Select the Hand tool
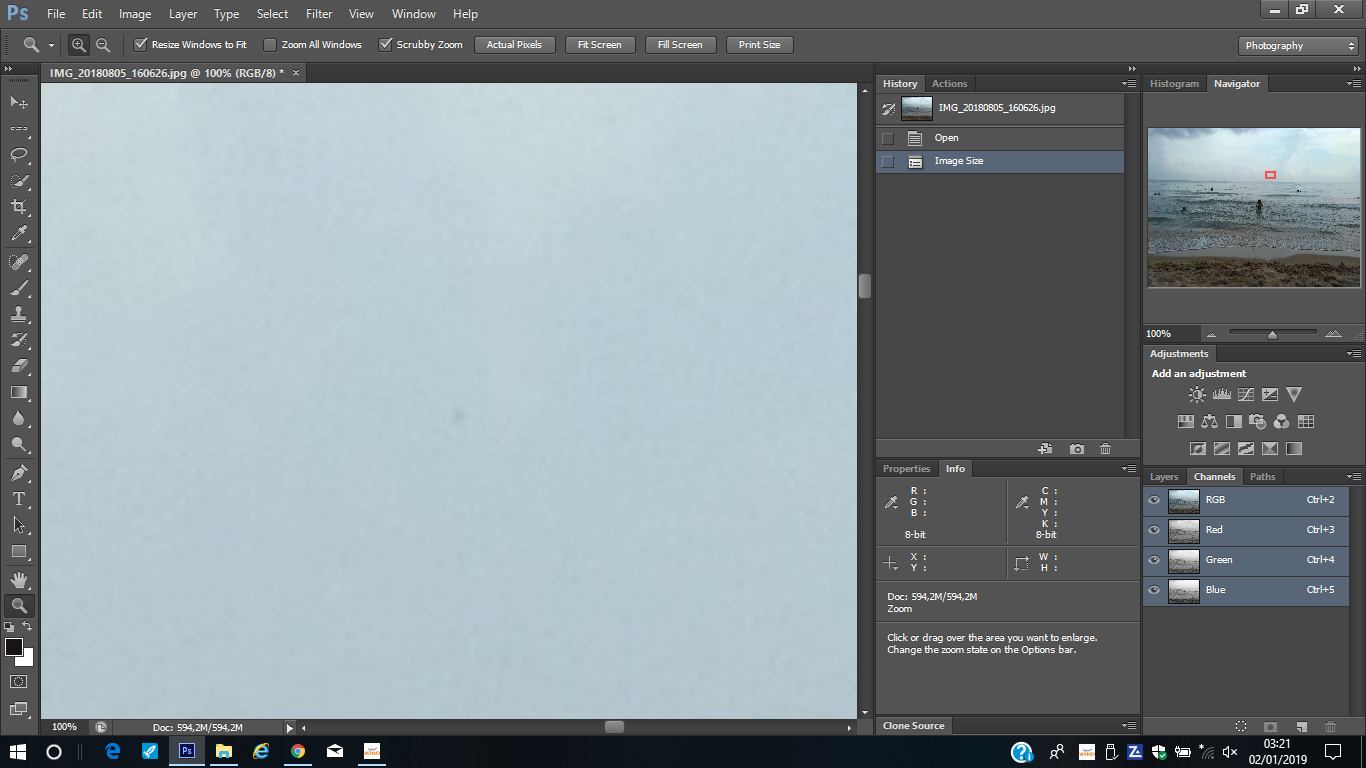 (x=18, y=579)
